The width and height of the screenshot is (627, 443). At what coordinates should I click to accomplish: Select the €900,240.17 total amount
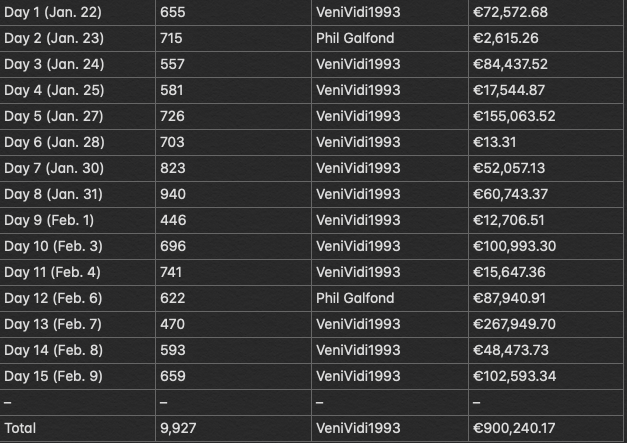(x=514, y=428)
